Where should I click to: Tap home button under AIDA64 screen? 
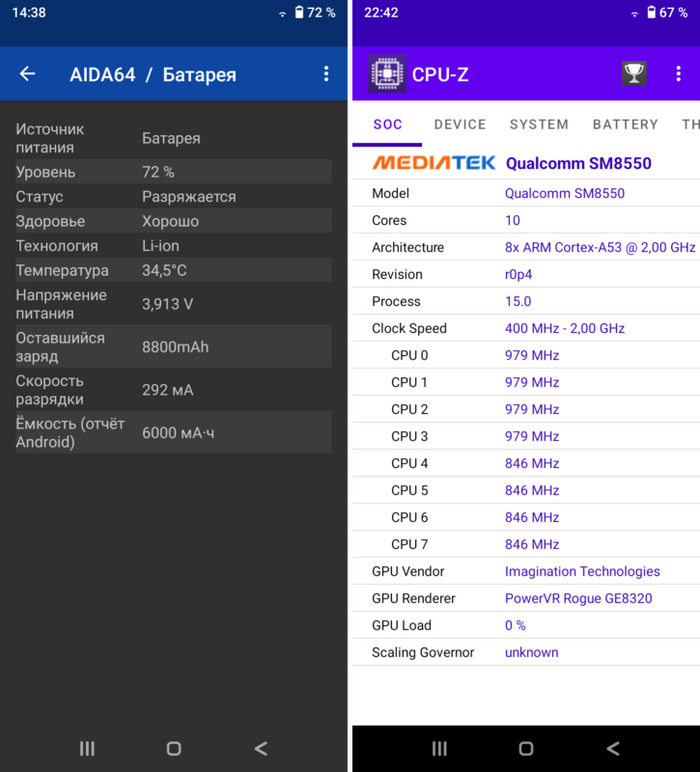174,748
